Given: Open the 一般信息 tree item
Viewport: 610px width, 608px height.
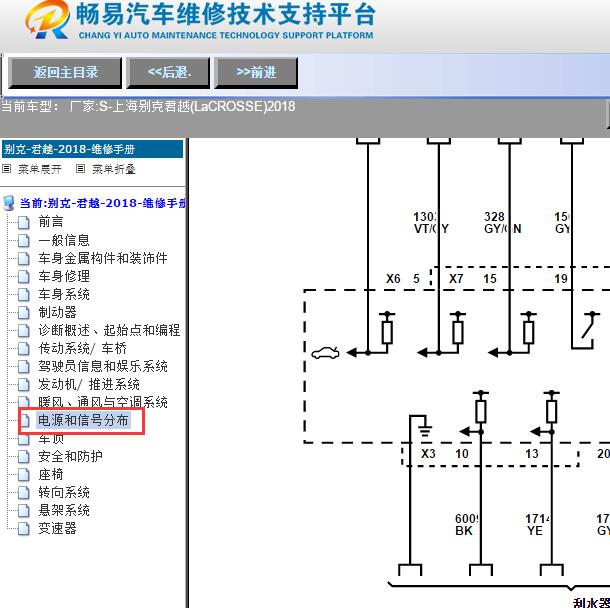Looking at the screenshot, I should coord(64,240).
